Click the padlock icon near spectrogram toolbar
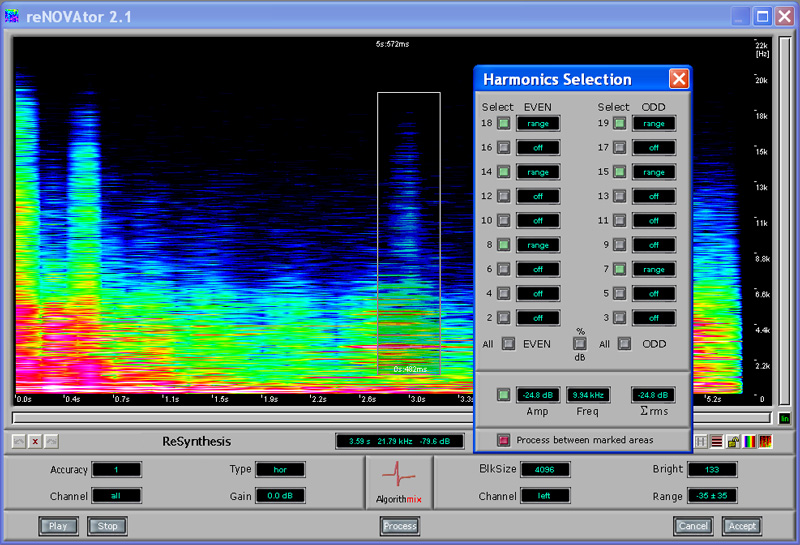800x545 pixels. point(733,441)
